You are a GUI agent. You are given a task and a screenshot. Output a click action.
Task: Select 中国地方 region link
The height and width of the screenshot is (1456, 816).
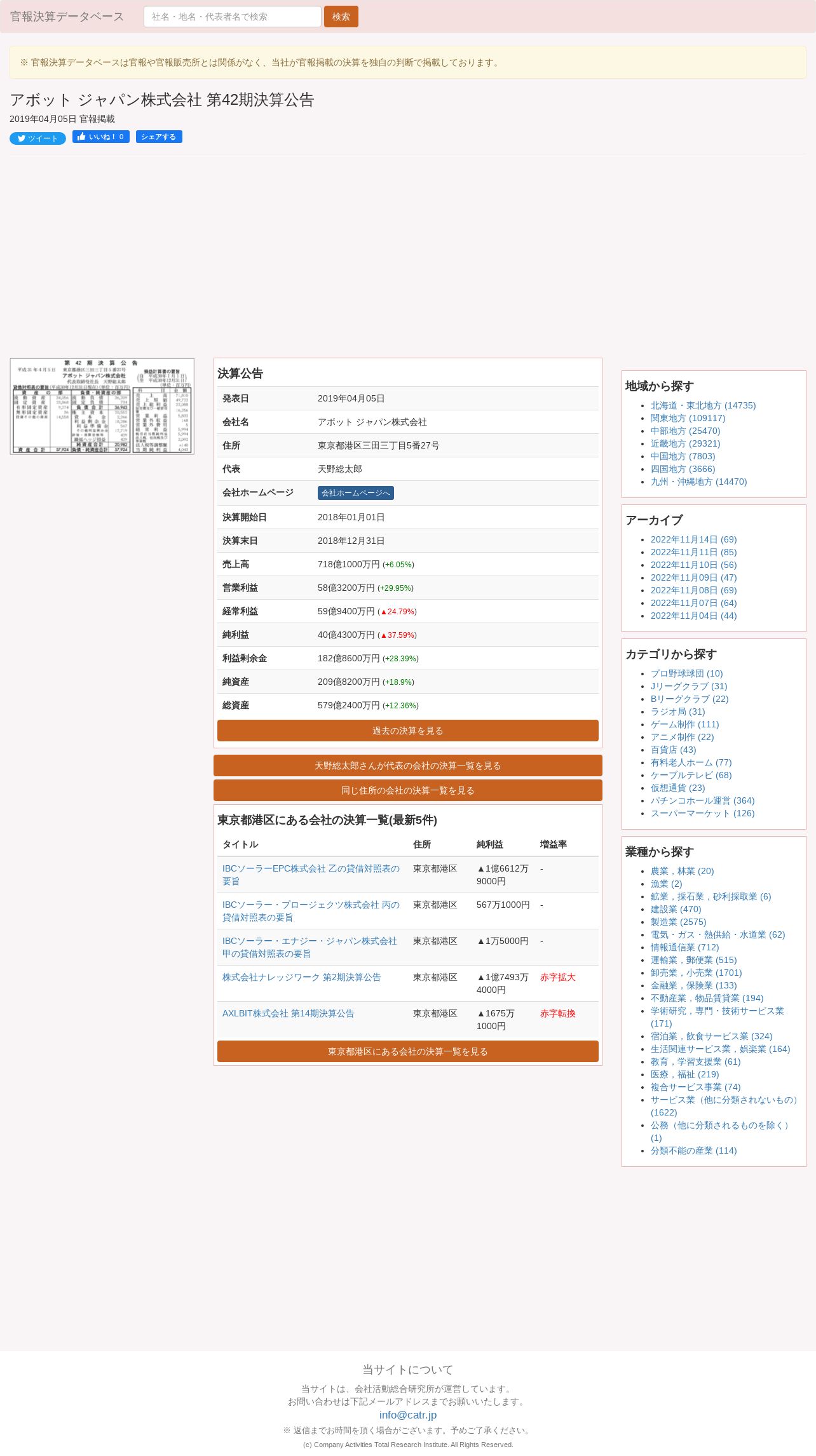pyautogui.click(x=683, y=456)
